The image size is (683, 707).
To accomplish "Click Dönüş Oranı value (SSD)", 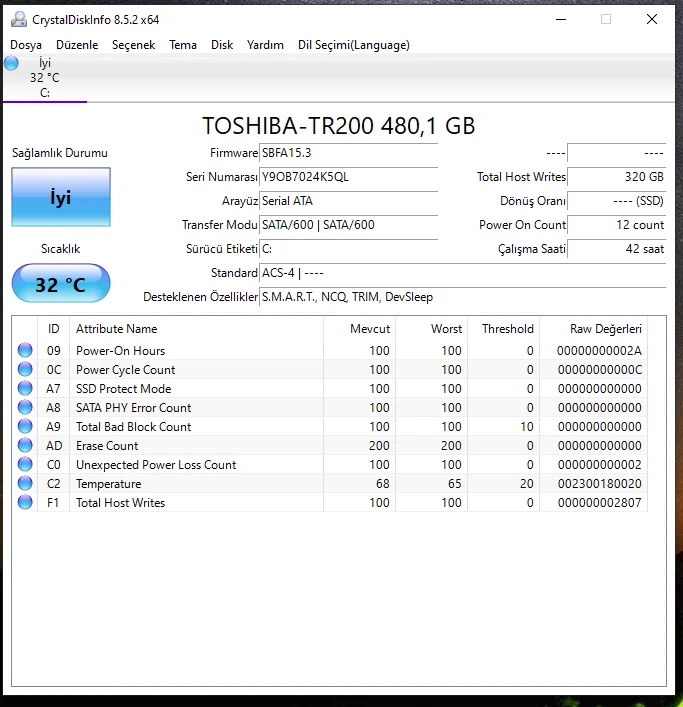I will coord(616,201).
